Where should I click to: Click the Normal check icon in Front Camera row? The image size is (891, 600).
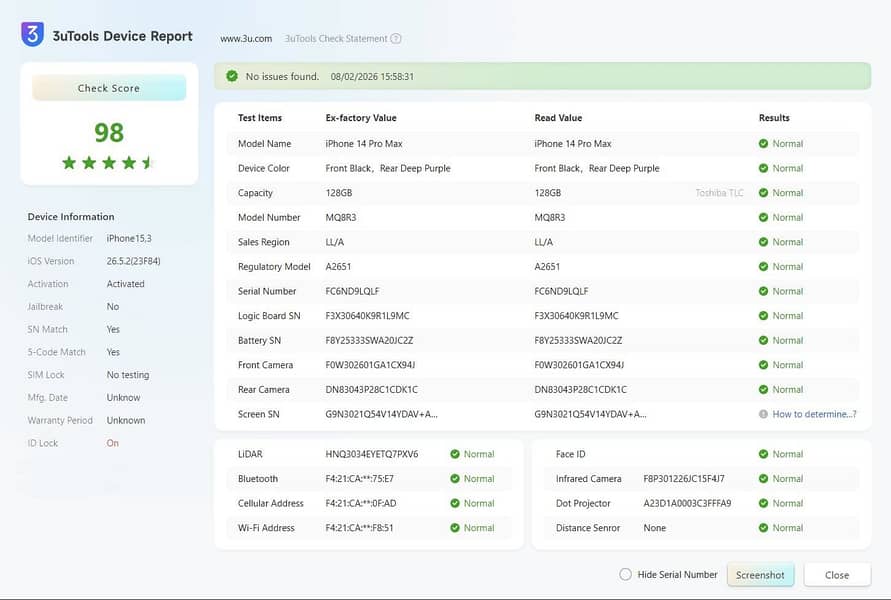click(763, 365)
